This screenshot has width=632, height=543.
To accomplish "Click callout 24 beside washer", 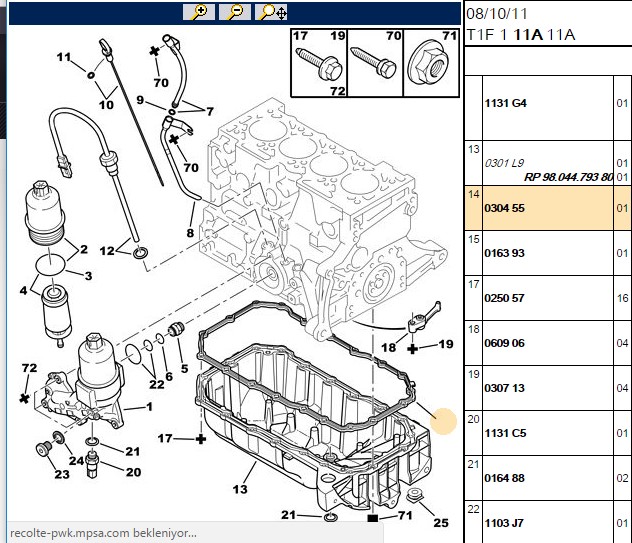I will pyautogui.click(x=77, y=460).
